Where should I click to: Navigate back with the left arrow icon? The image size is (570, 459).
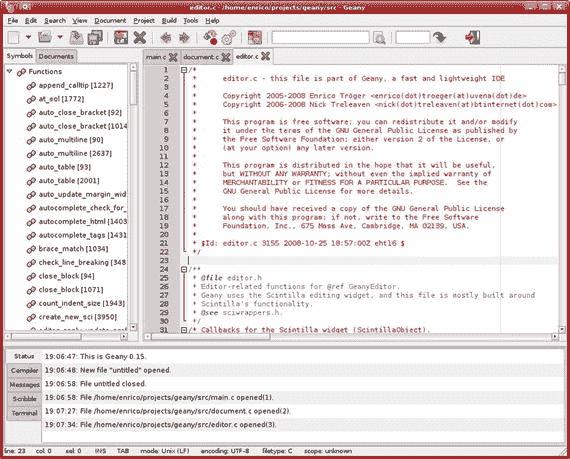(x=166, y=37)
